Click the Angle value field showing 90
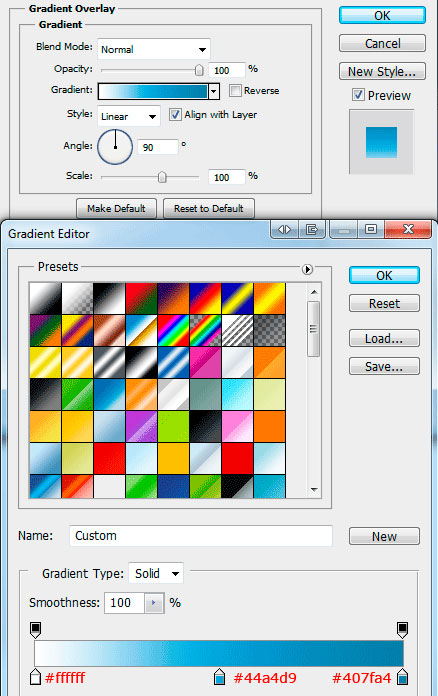 pos(158,147)
